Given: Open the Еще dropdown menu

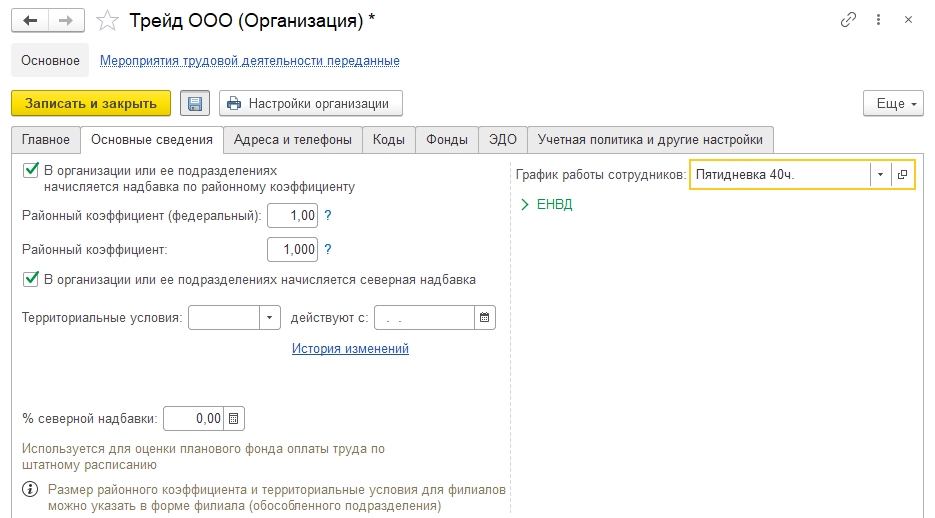Looking at the screenshot, I should tap(892, 103).
